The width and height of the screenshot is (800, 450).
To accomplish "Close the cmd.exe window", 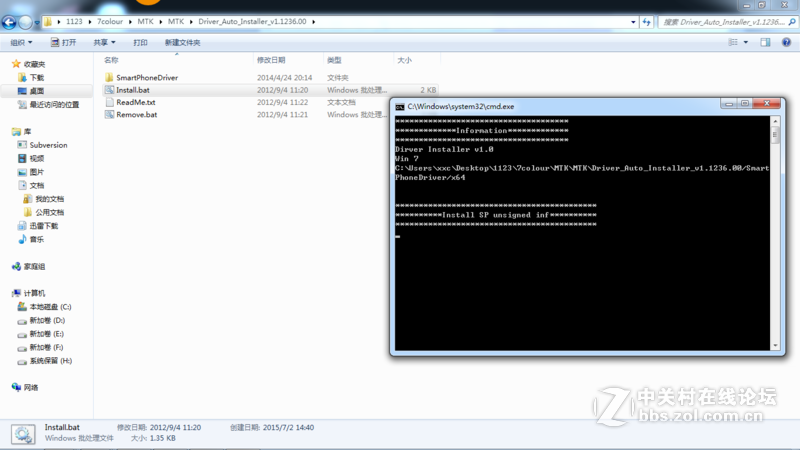I will [767, 104].
